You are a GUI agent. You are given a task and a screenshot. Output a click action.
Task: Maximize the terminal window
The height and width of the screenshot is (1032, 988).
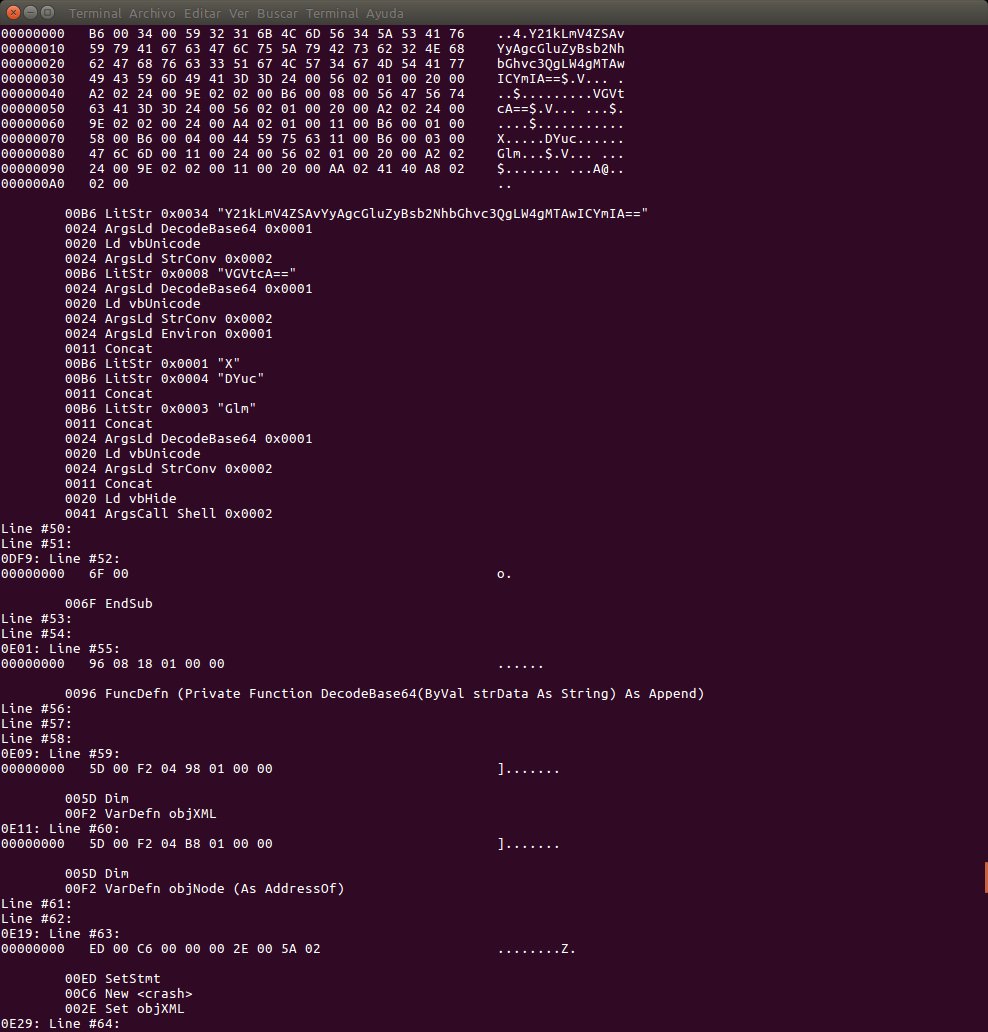pyautogui.click(x=47, y=12)
